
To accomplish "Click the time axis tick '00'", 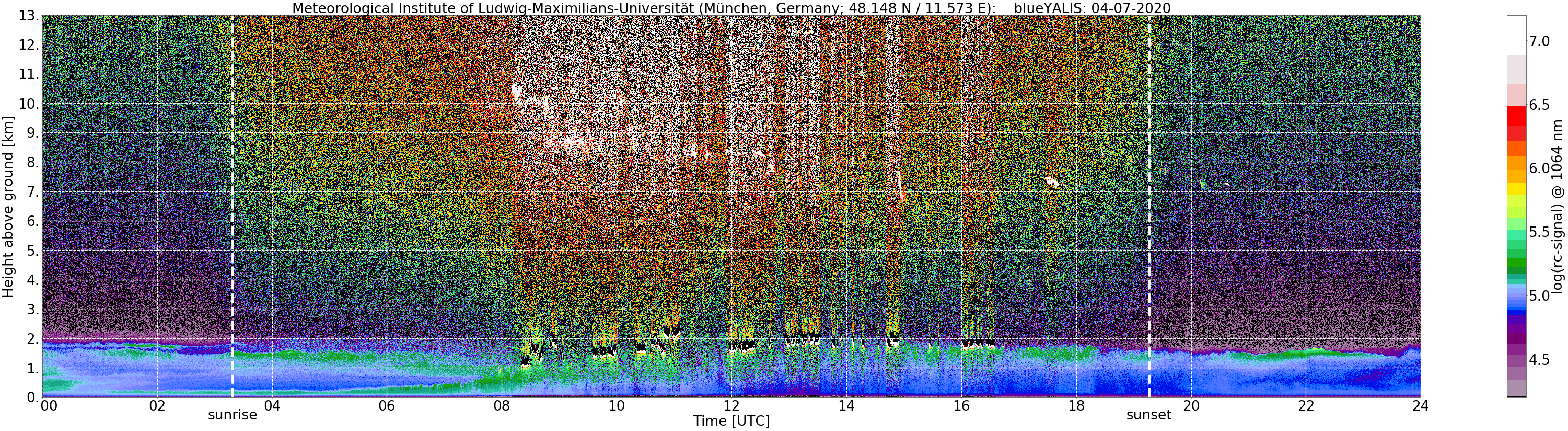I will 48,405.
